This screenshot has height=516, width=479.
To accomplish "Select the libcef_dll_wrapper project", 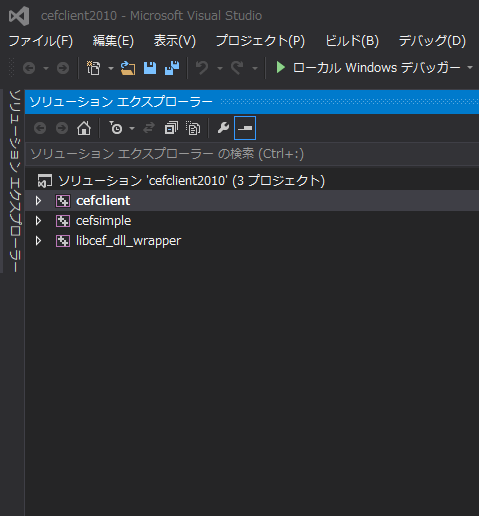I will pyautogui.click(x=128, y=241).
